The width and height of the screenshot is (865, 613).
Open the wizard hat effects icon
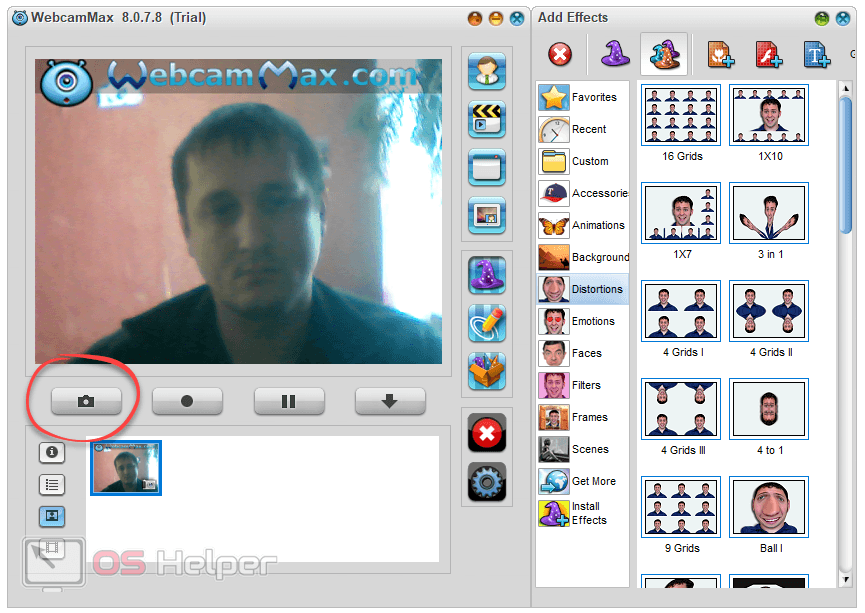click(x=487, y=276)
